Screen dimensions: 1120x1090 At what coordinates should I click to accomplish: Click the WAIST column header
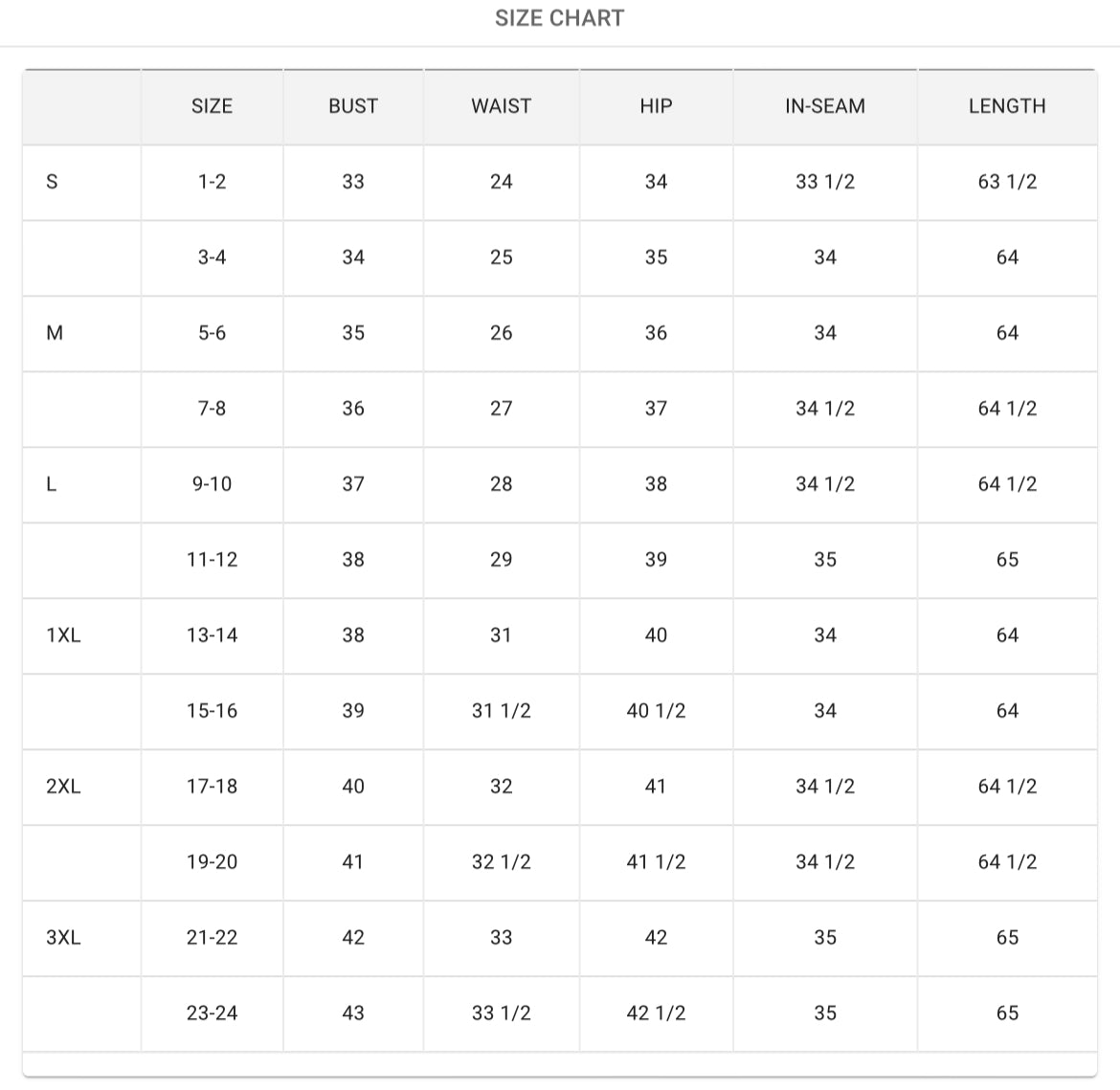(501, 106)
